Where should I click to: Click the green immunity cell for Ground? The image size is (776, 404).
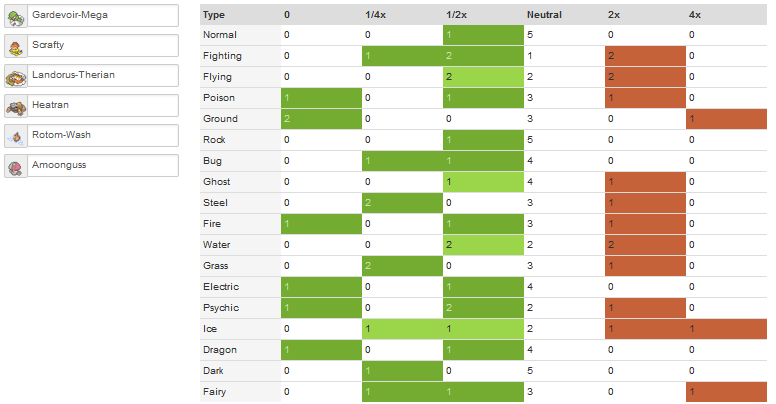321,119
